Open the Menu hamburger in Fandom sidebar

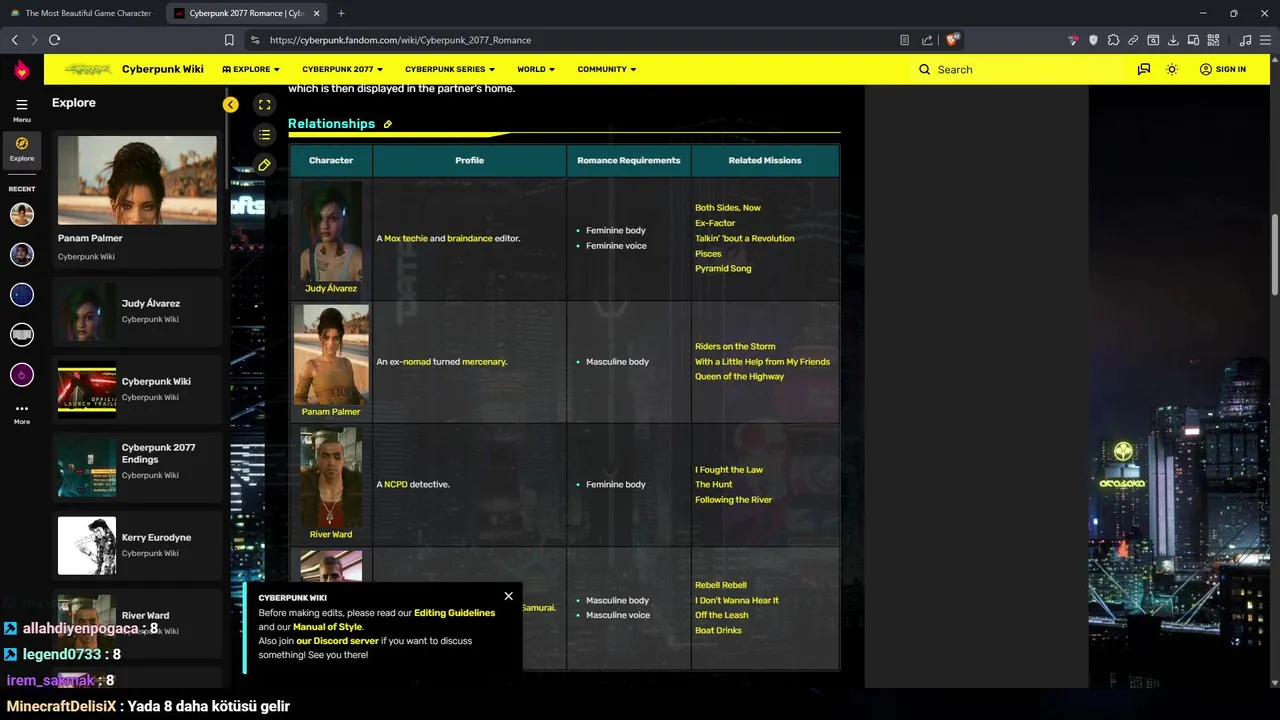tap(22, 109)
